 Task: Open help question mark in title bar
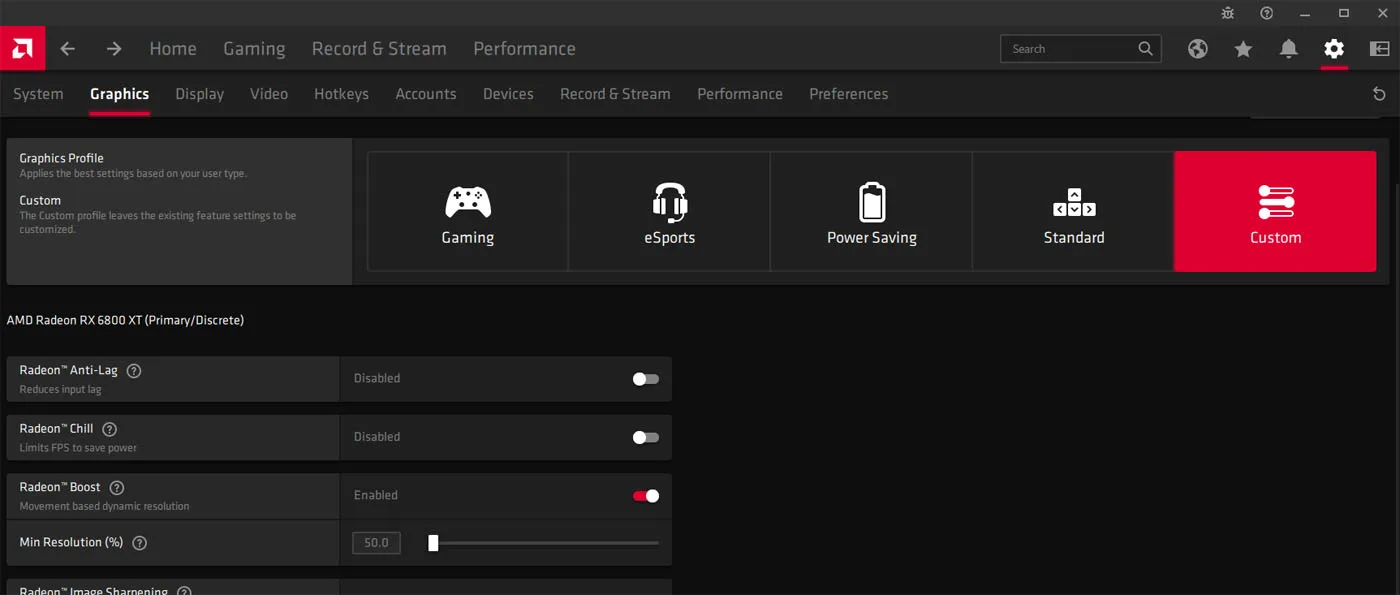pos(1267,13)
